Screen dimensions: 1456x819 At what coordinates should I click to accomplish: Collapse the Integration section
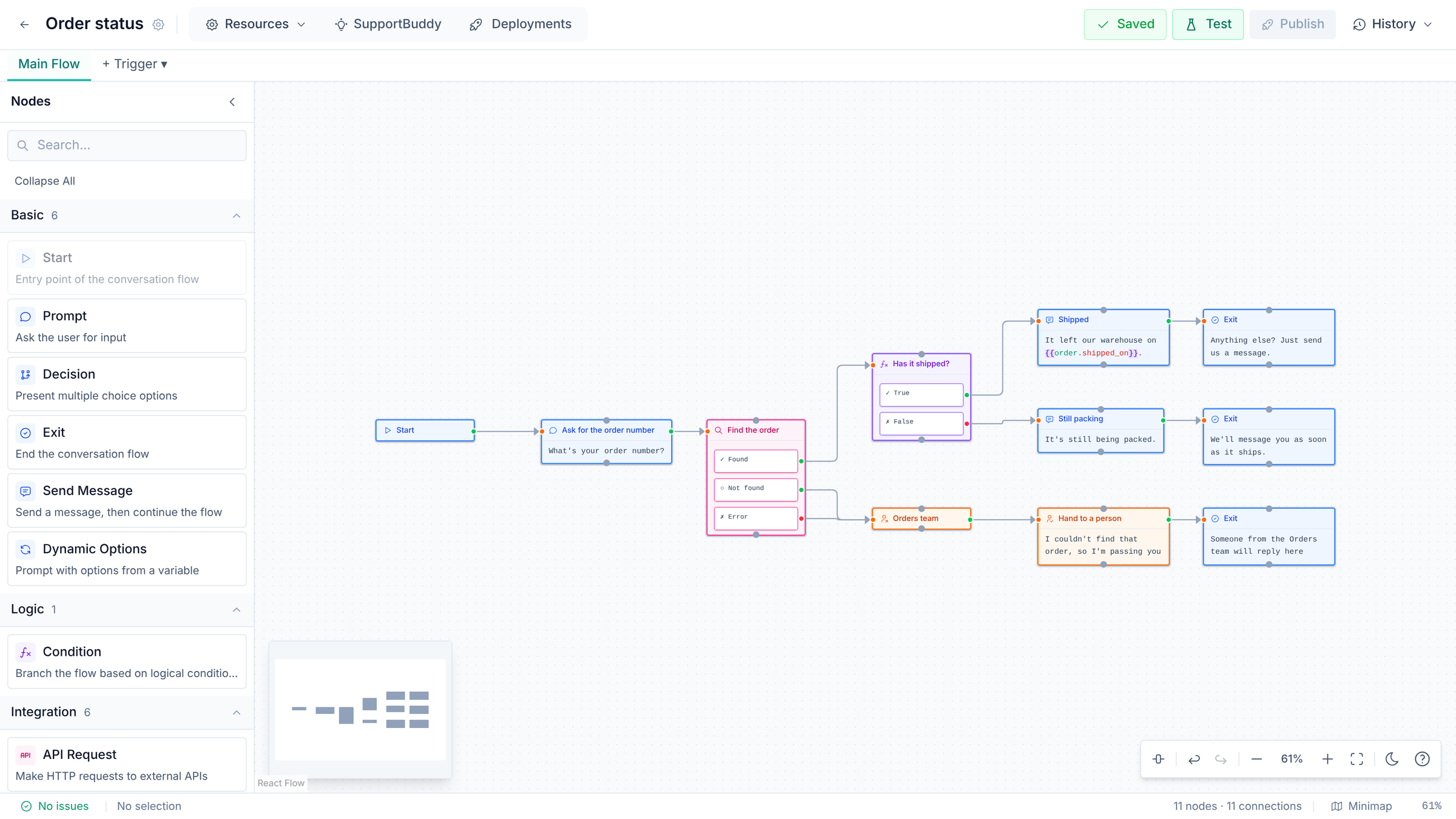237,712
